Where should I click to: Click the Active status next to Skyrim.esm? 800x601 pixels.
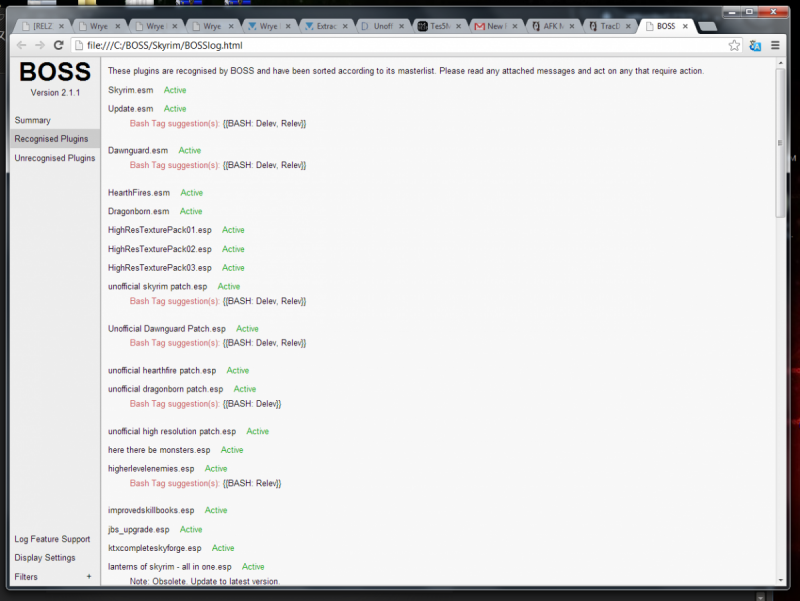click(175, 90)
